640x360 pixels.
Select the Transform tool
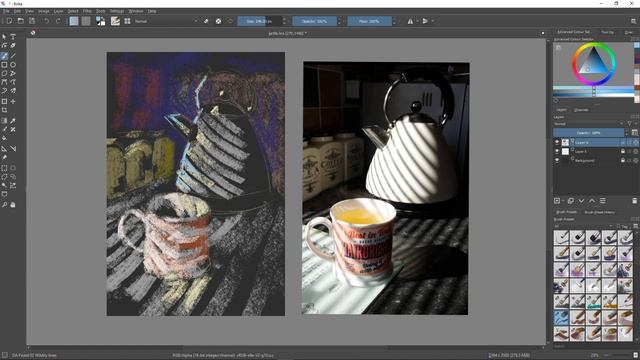click(4, 101)
